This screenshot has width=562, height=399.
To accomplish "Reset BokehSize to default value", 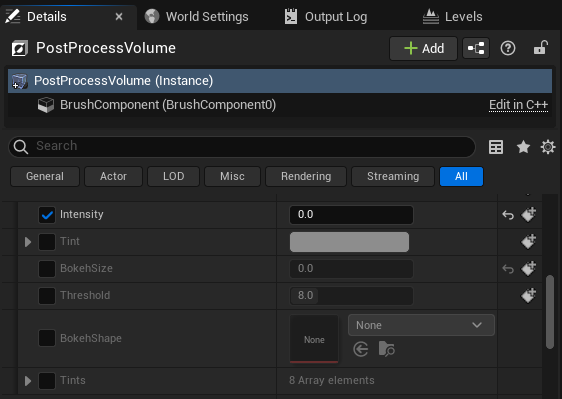I will coord(508,269).
